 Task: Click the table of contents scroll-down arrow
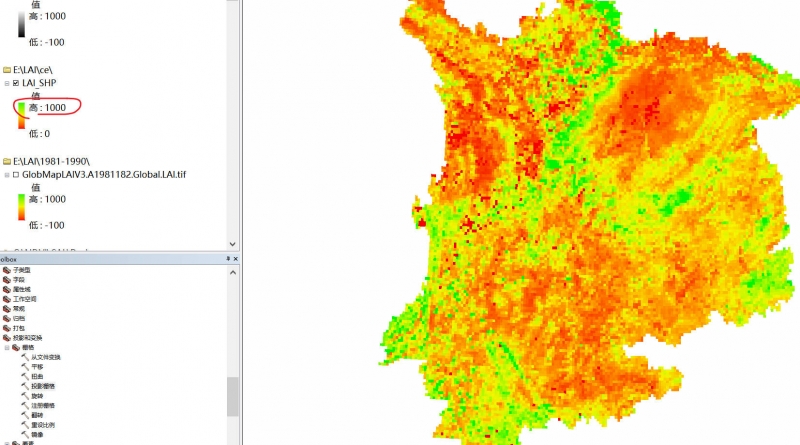[x=233, y=243]
